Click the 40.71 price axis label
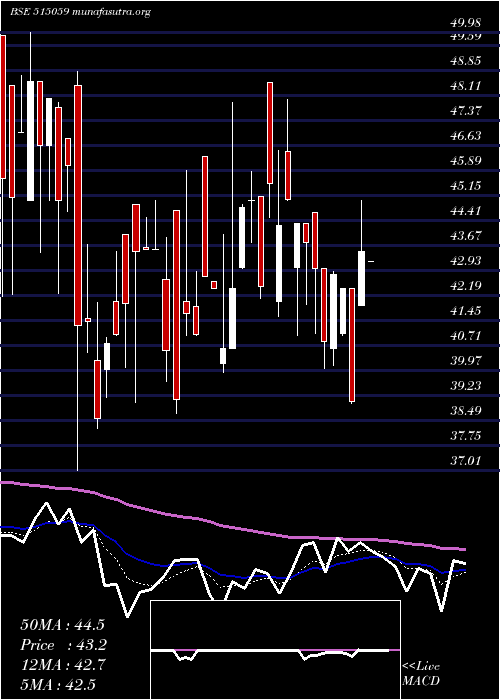Image resolution: width=500 pixels, height=700 pixels. pos(467,336)
